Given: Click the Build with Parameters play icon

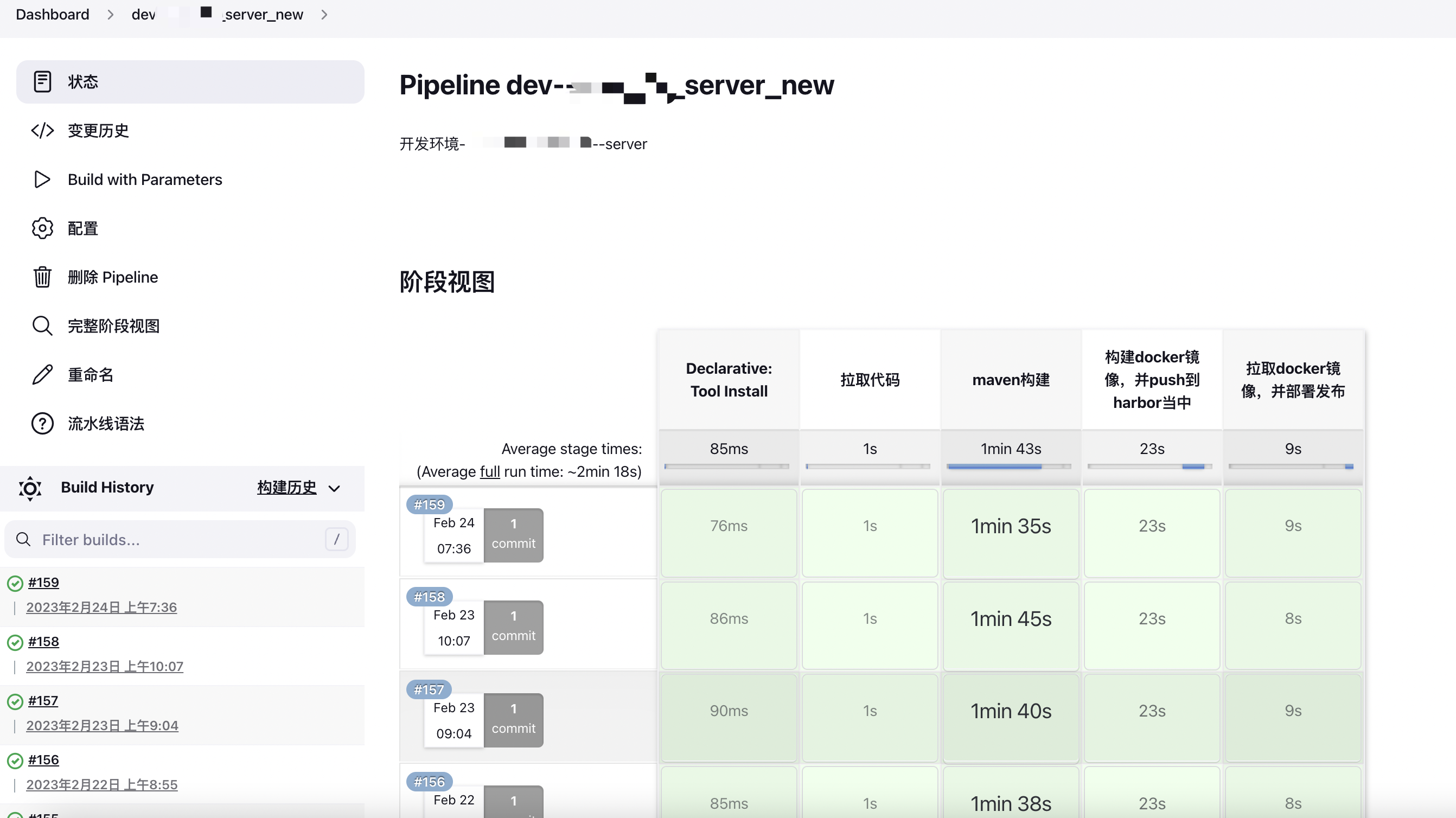Looking at the screenshot, I should [42, 179].
